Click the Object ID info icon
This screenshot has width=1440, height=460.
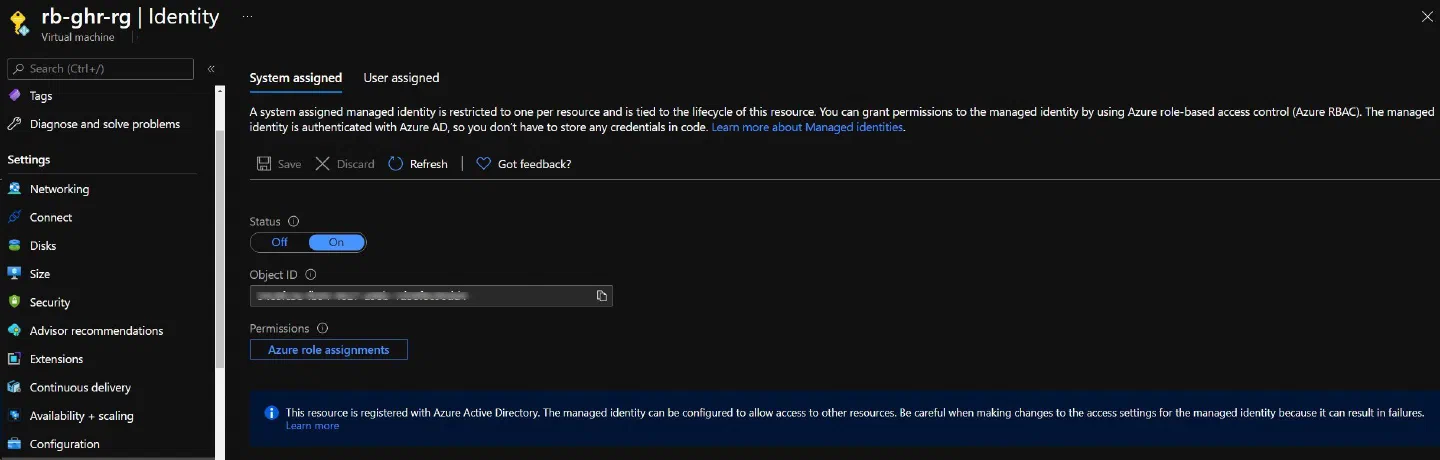click(311, 274)
